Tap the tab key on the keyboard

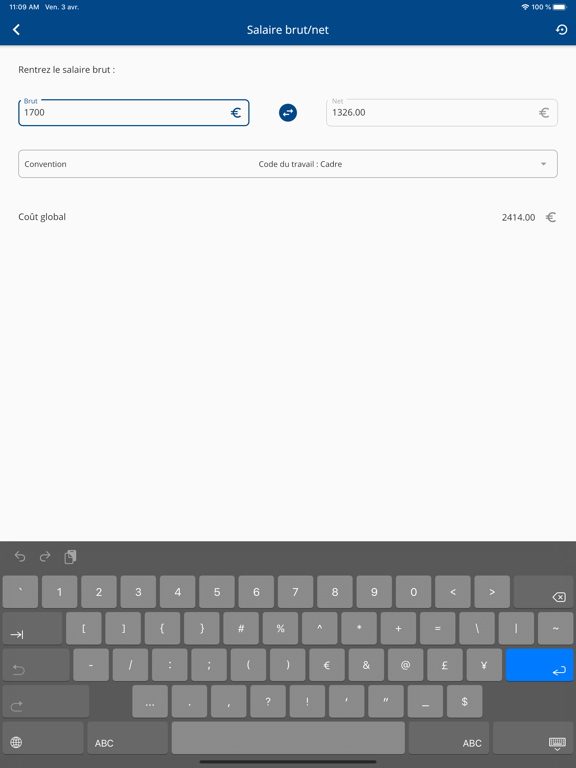point(32,628)
